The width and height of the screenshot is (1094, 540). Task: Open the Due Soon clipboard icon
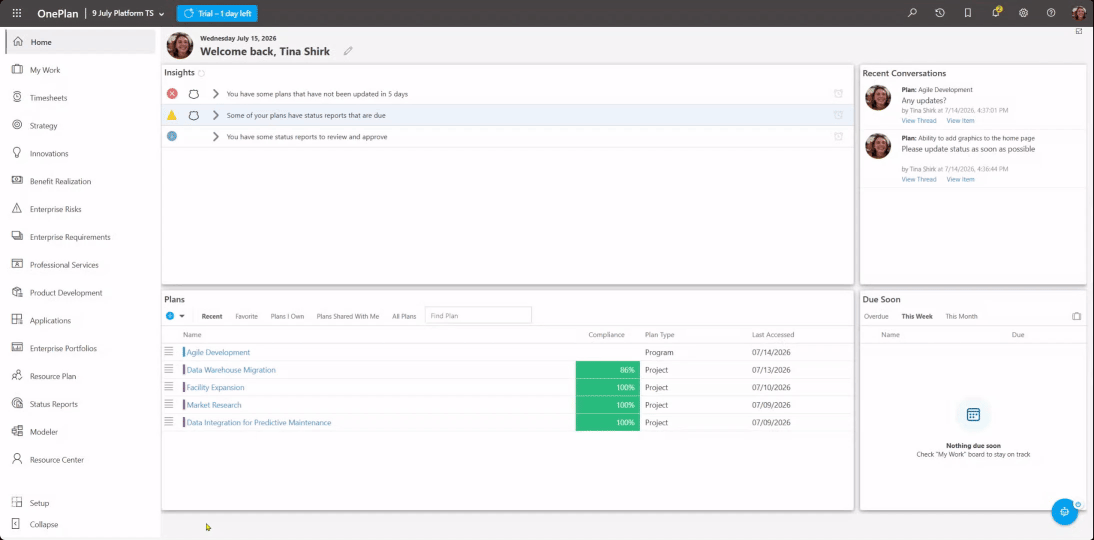coord(1077,316)
